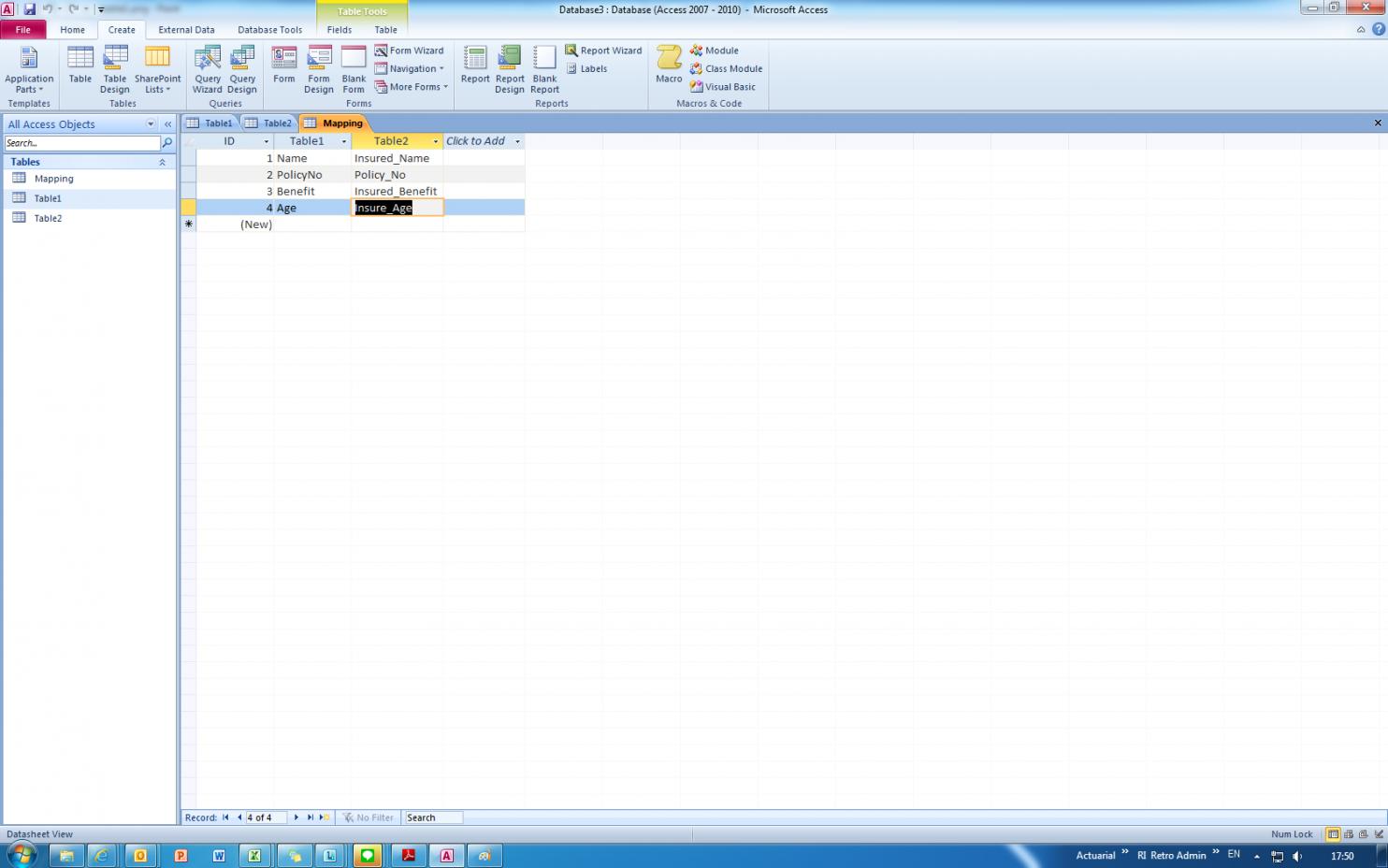
Task: Switch to PivotTable View in status bar
Action: pos(1349,834)
